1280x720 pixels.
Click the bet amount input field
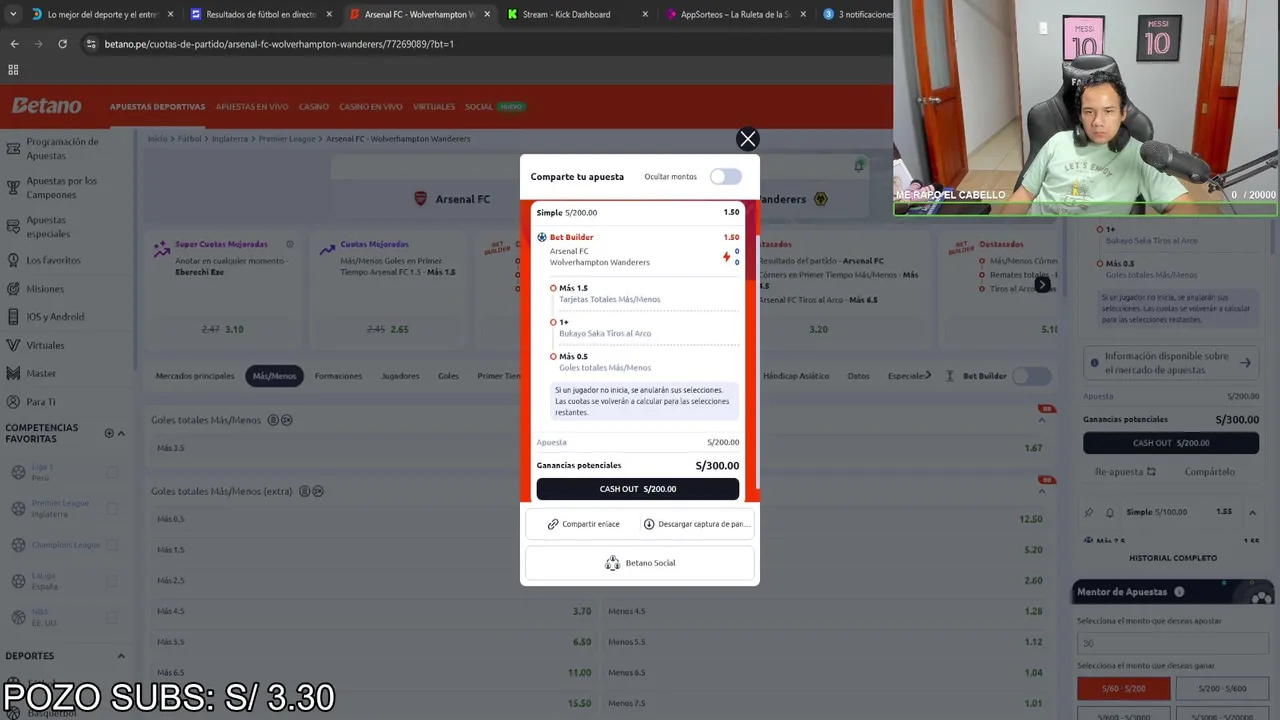tap(1171, 643)
